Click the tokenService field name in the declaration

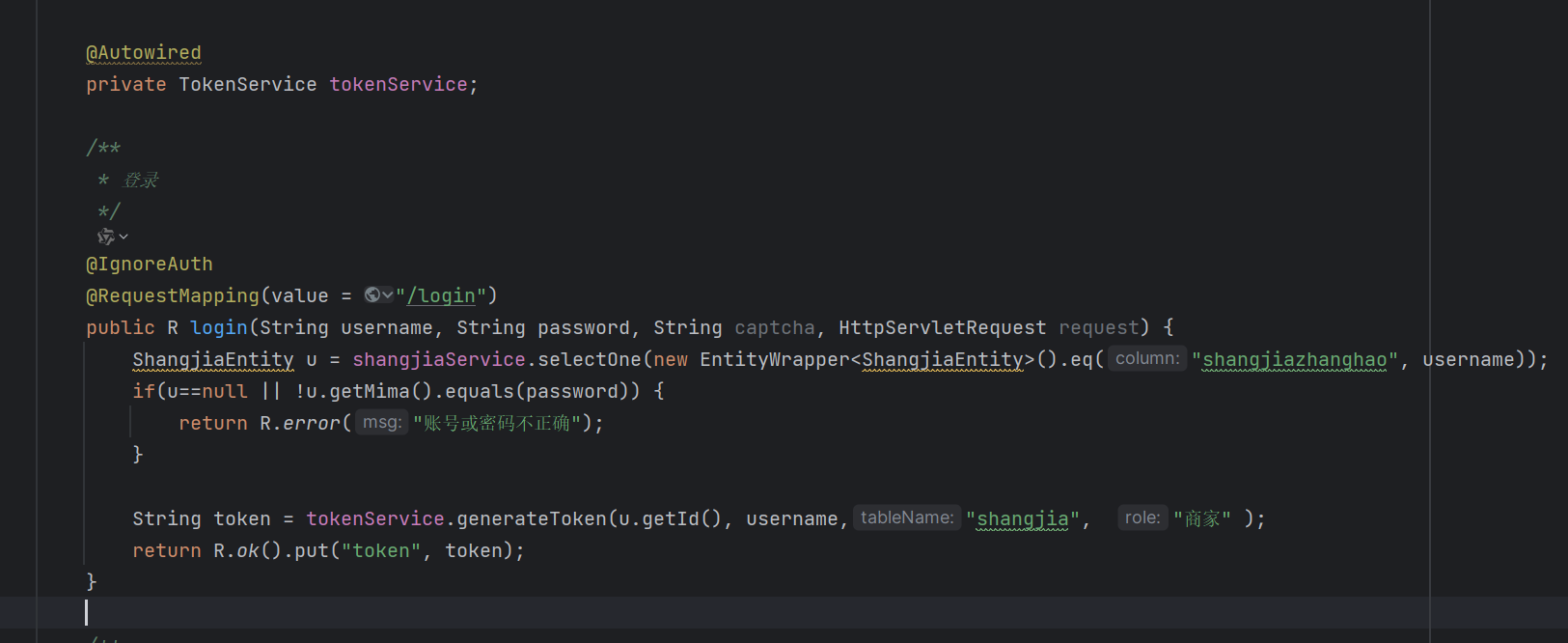point(399,85)
